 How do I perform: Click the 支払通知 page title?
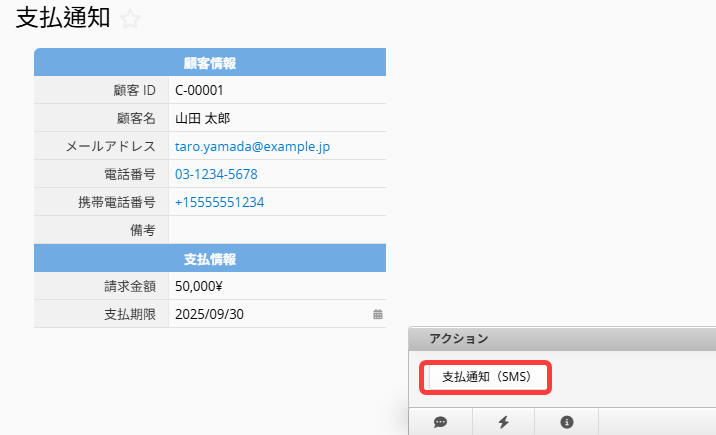click(x=62, y=20)
